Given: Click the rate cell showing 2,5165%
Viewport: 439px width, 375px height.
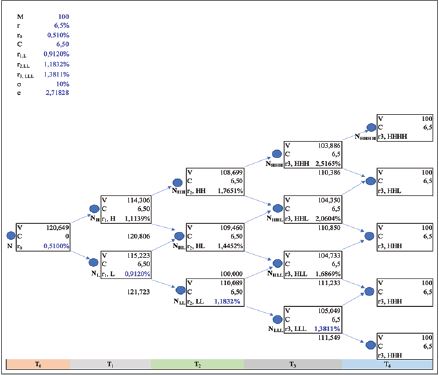Looking at the screenshot, I should point(328,164).
